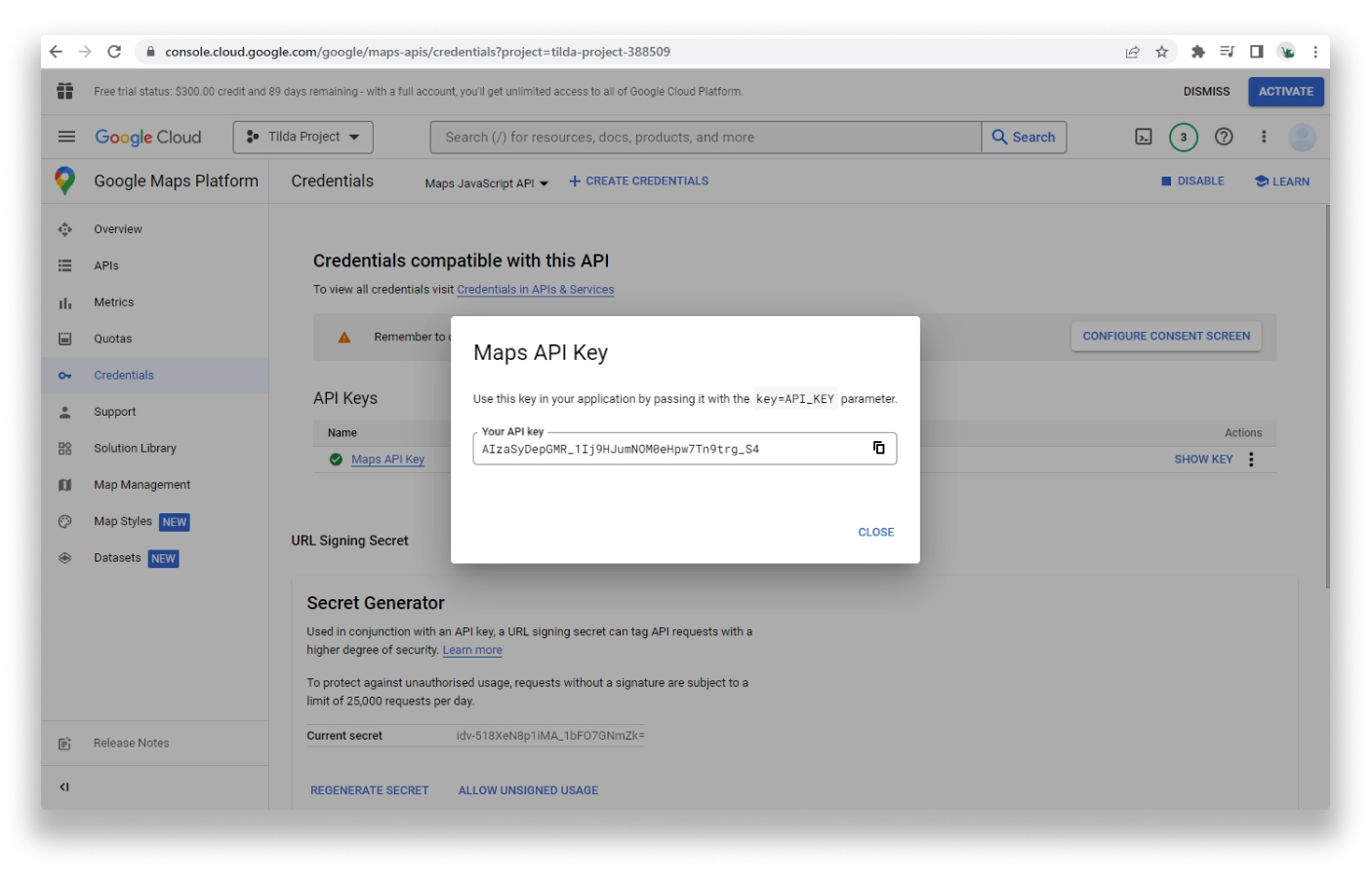The height and width of the screenshot is (885, 1372).
Task: Focus the resources search field
Action: (706, 138)
